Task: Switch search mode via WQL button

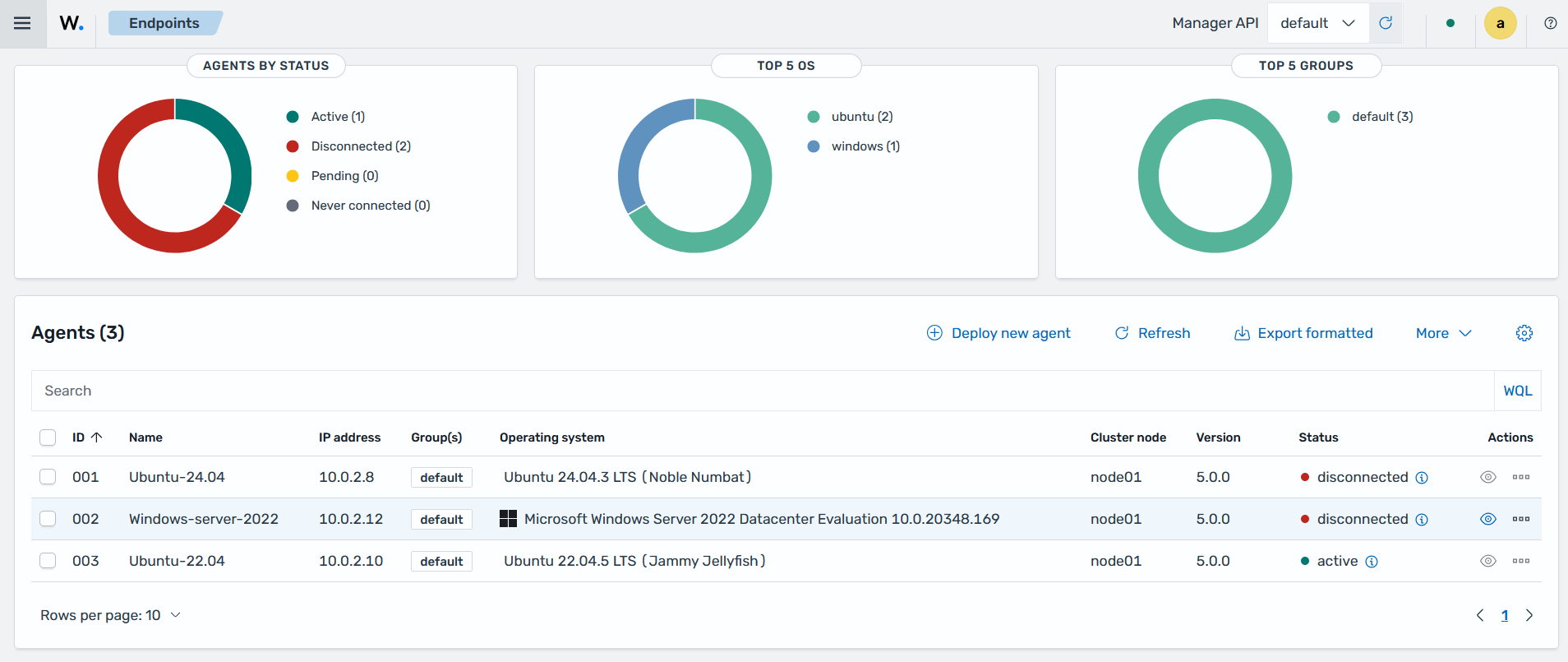Action: point(1517,391)
